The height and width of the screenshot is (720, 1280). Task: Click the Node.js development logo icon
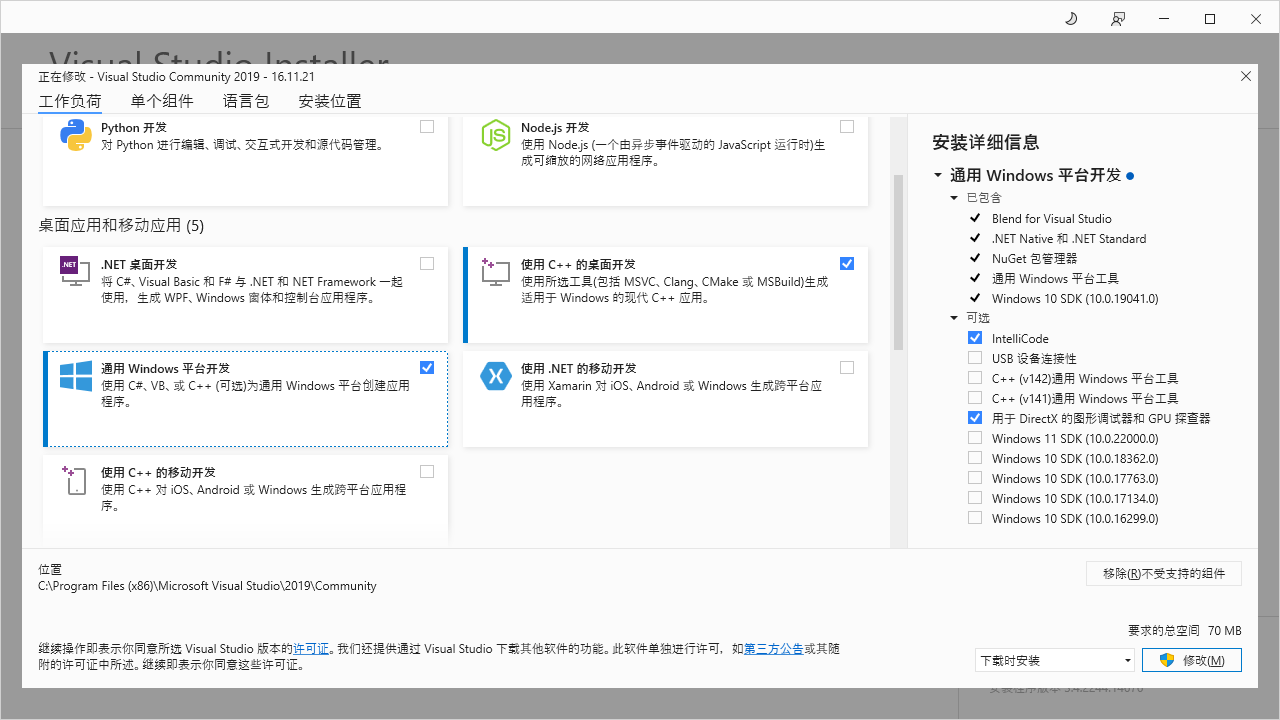pyautogui.click(x=496, y=135)
